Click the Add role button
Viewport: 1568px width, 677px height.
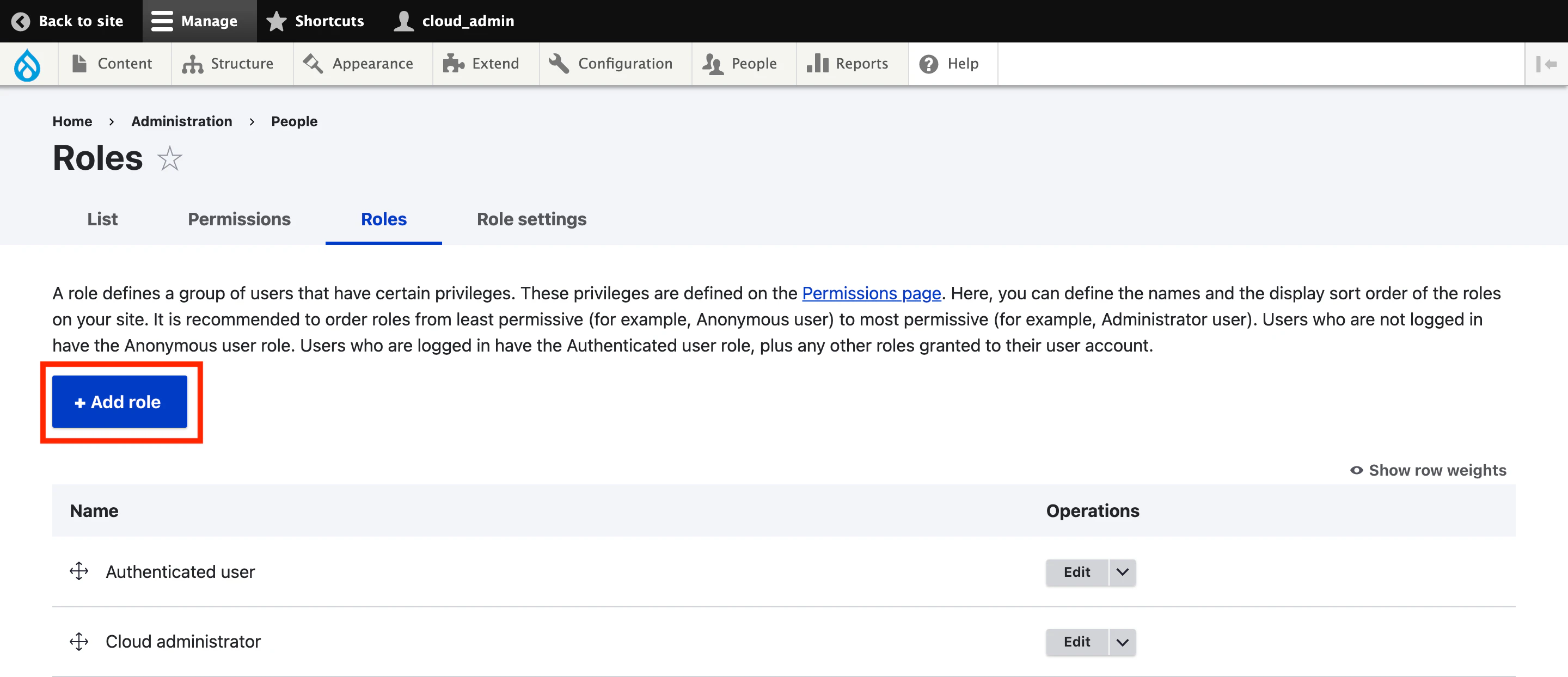119,402
